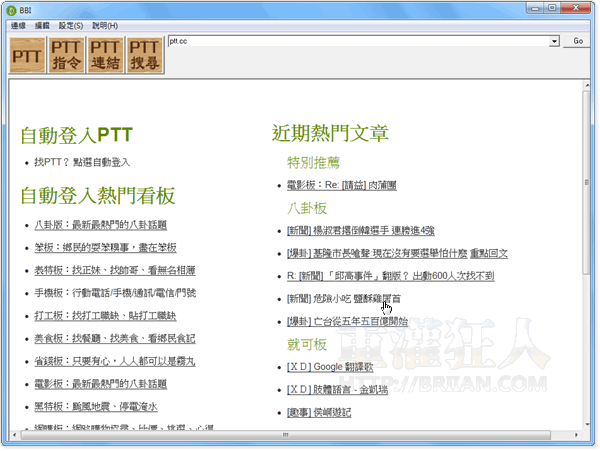Screen dimensions: 600x451
Task: Open the 笨板 board link
Action: pos(105,247)
